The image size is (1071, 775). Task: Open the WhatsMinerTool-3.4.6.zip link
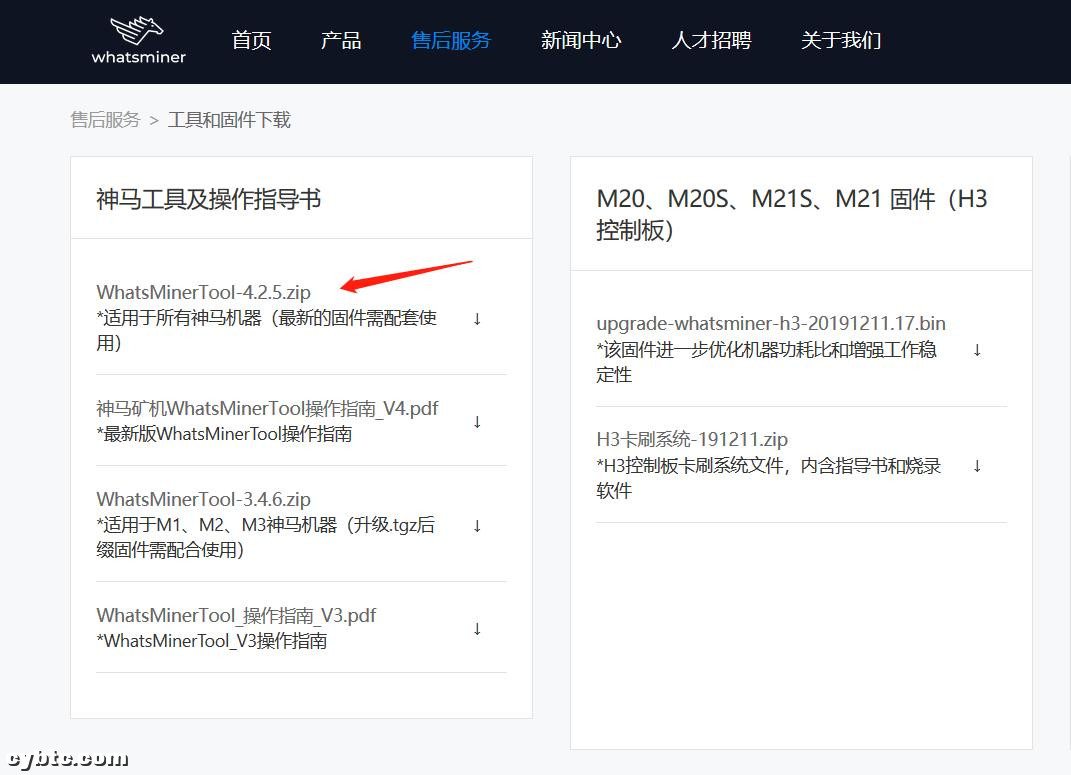(204, 499)
